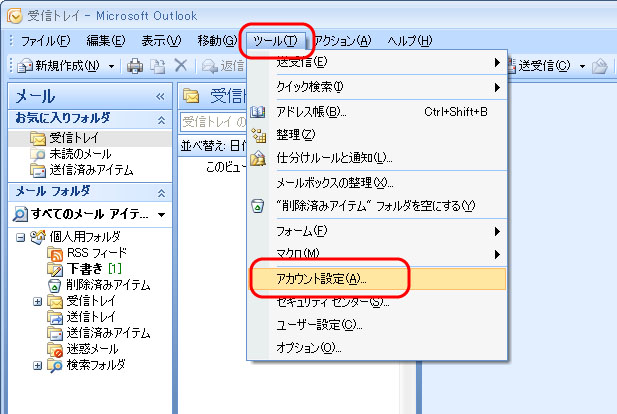Open the 移動(G) menu
The width and height of the screenshot is (617, 414).
tap(217, 41)
